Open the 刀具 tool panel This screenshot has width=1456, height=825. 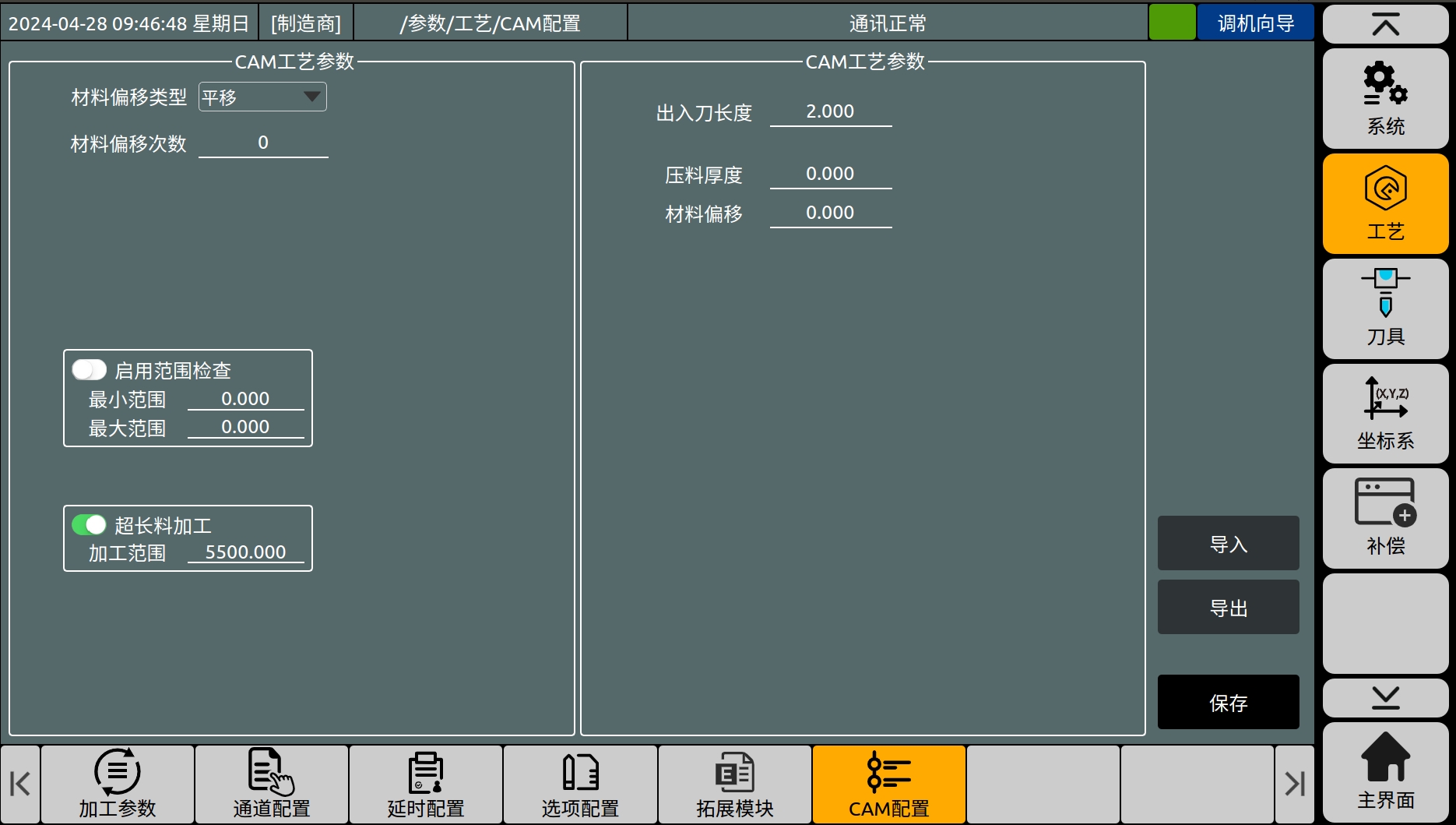1385,308
